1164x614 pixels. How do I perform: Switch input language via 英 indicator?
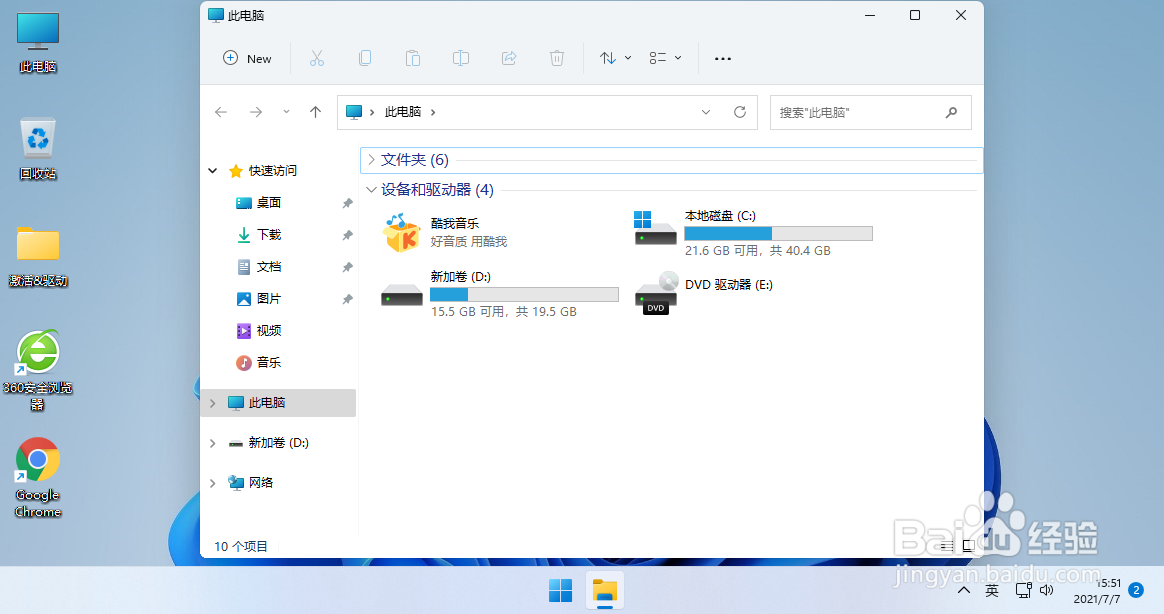(991, 591)
